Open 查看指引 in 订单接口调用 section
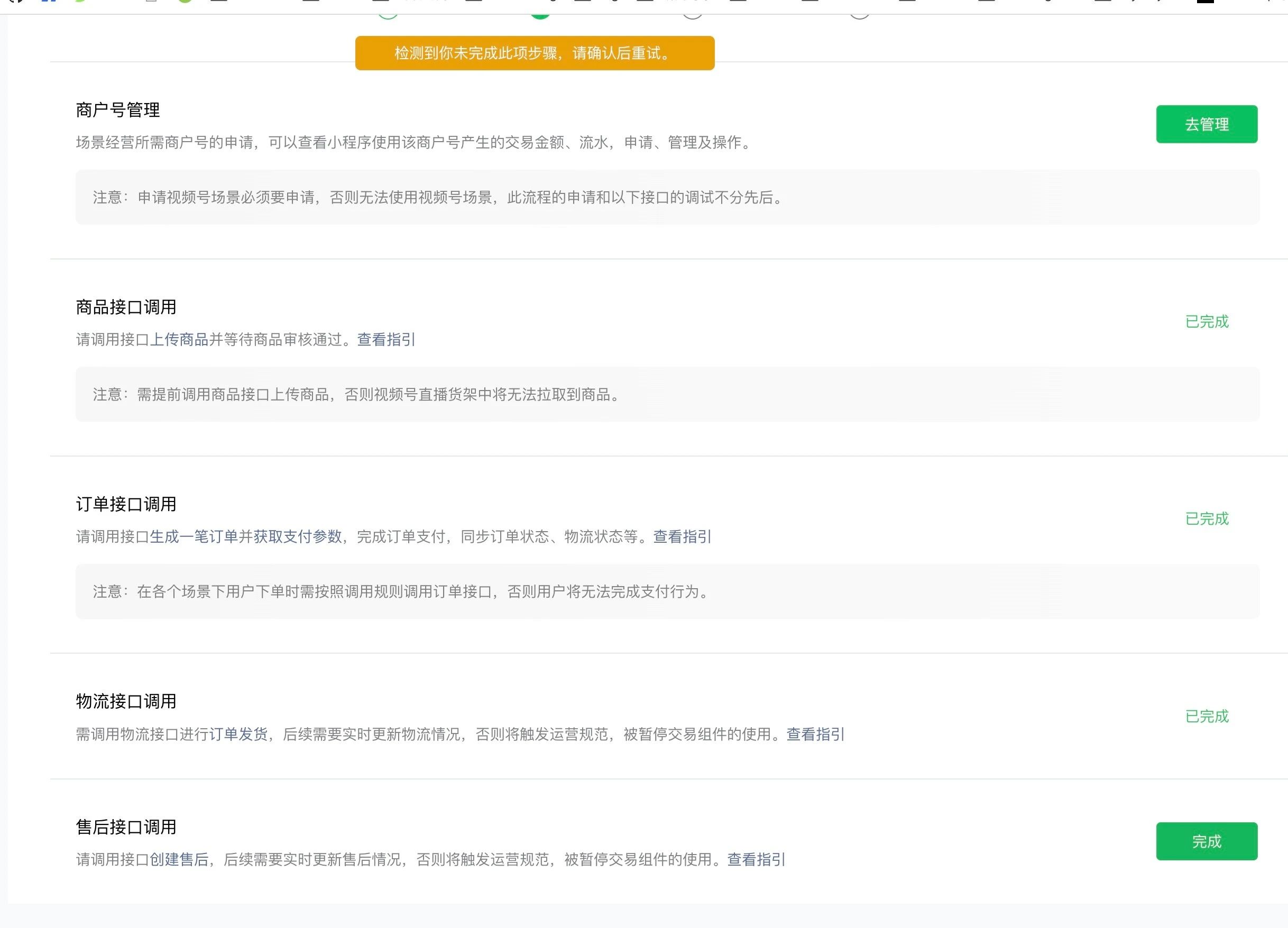 [682, 536]
